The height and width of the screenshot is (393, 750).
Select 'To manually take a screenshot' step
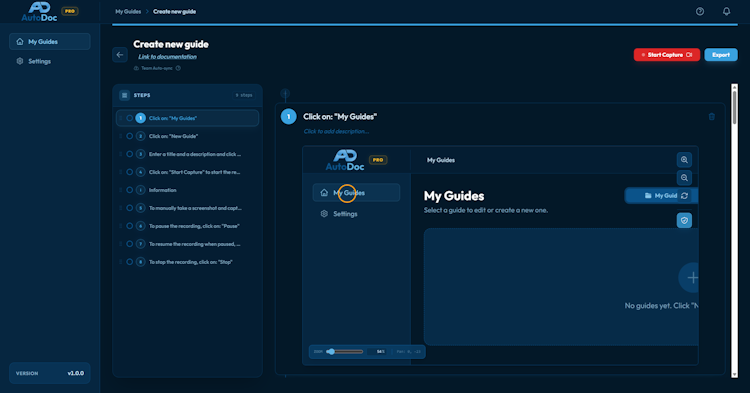click(x=188, y=208)
